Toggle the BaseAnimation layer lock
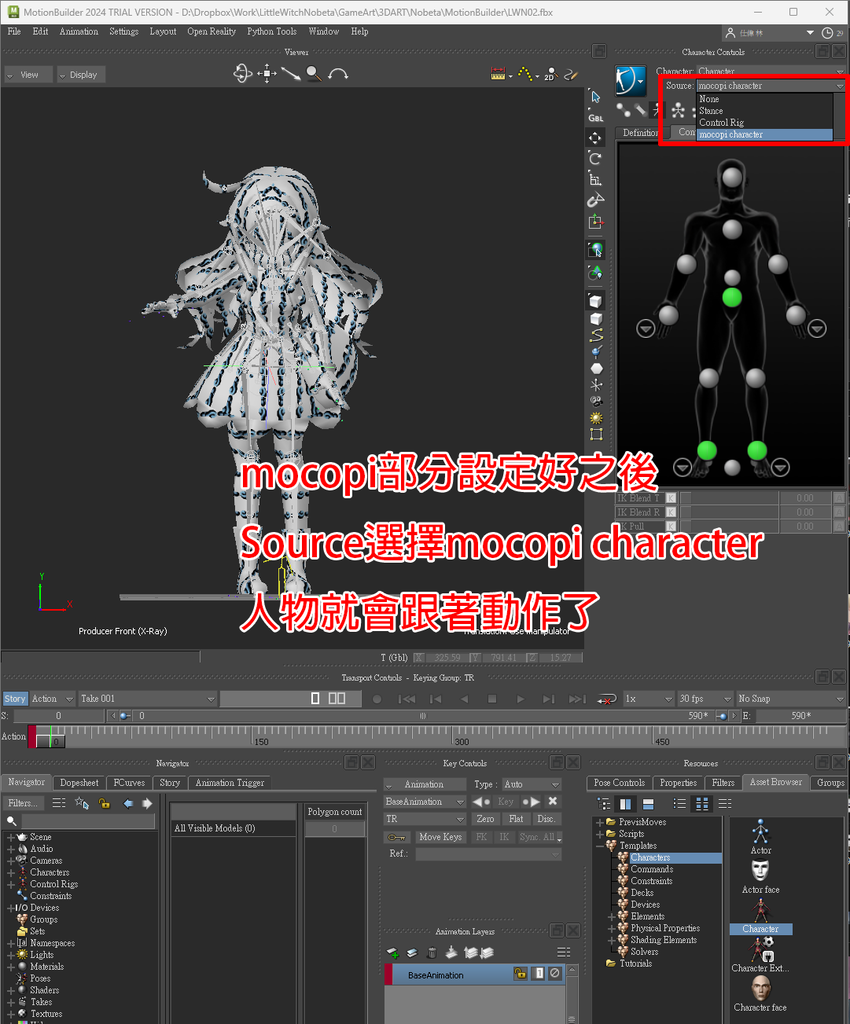Screen dimensions: 850x1024 [x=520, y=974]
